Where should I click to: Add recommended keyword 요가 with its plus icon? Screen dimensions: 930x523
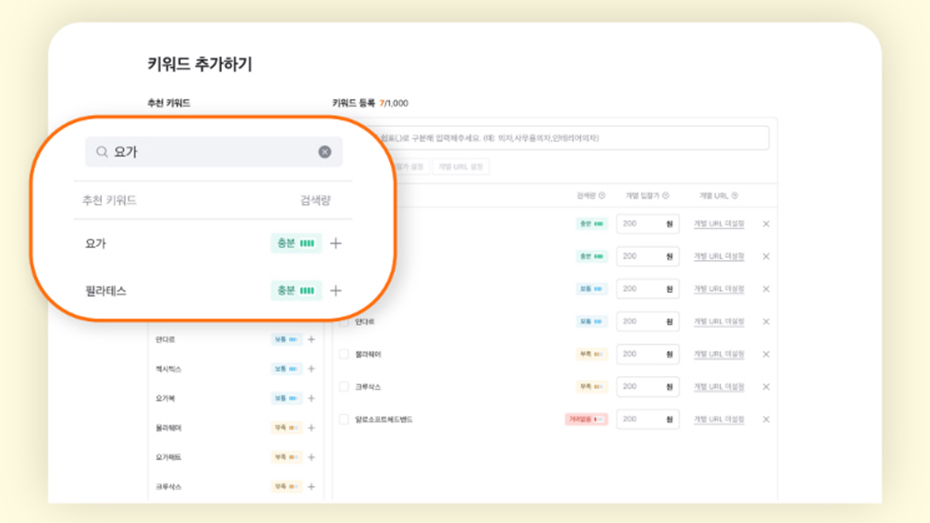click(x=336, y=243)
